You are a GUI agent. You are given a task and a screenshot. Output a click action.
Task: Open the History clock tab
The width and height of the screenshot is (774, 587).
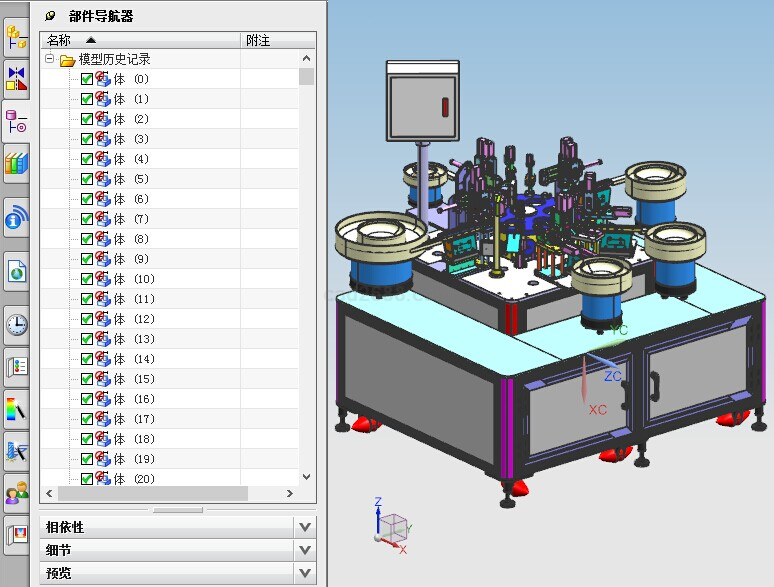pyautogui.click(x=16, y=324)
